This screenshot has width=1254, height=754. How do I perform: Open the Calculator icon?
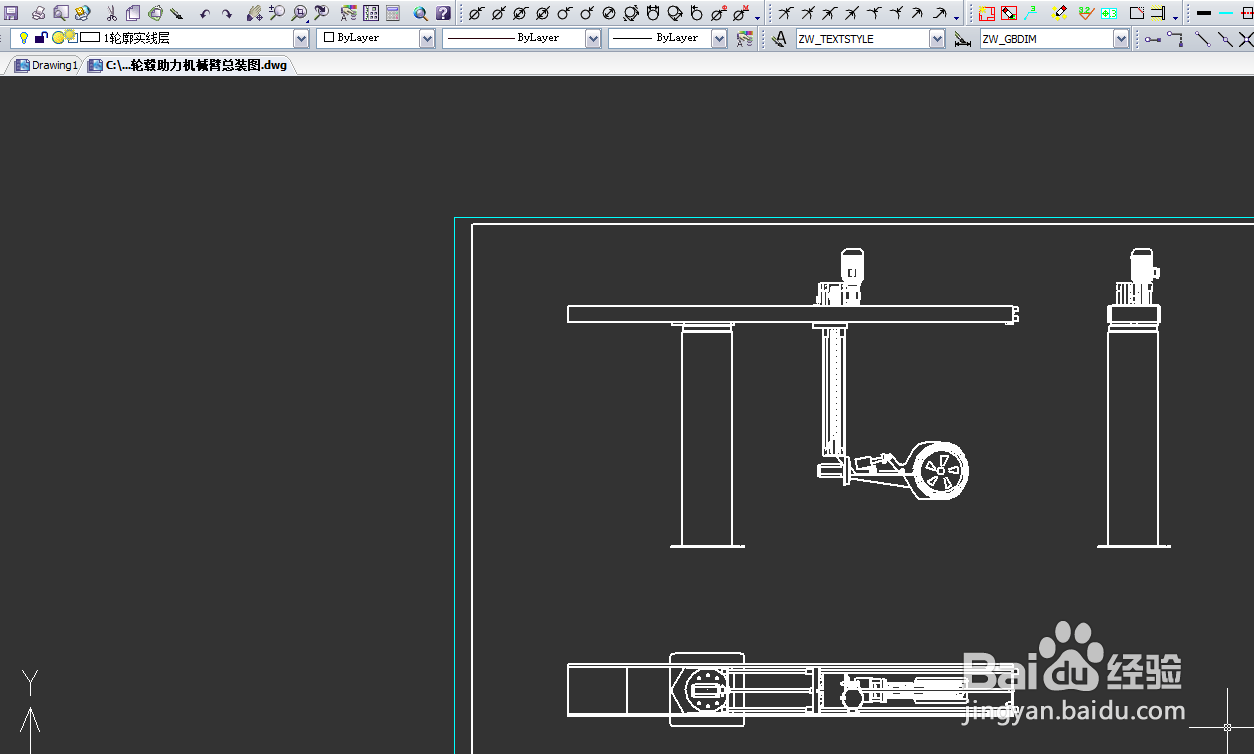(x=393, y=13)
